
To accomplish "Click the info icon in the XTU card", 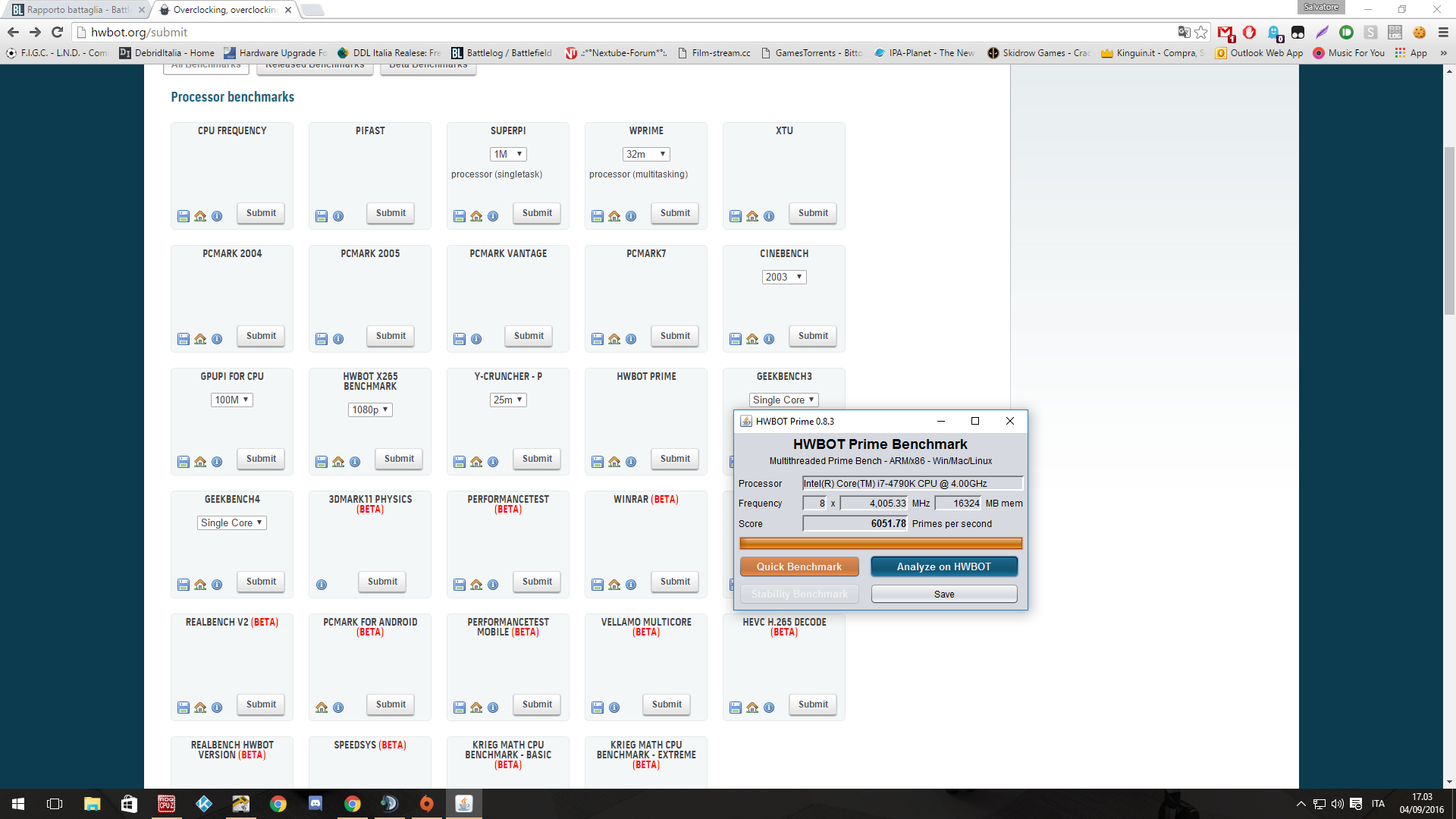I will pos(769,216).
